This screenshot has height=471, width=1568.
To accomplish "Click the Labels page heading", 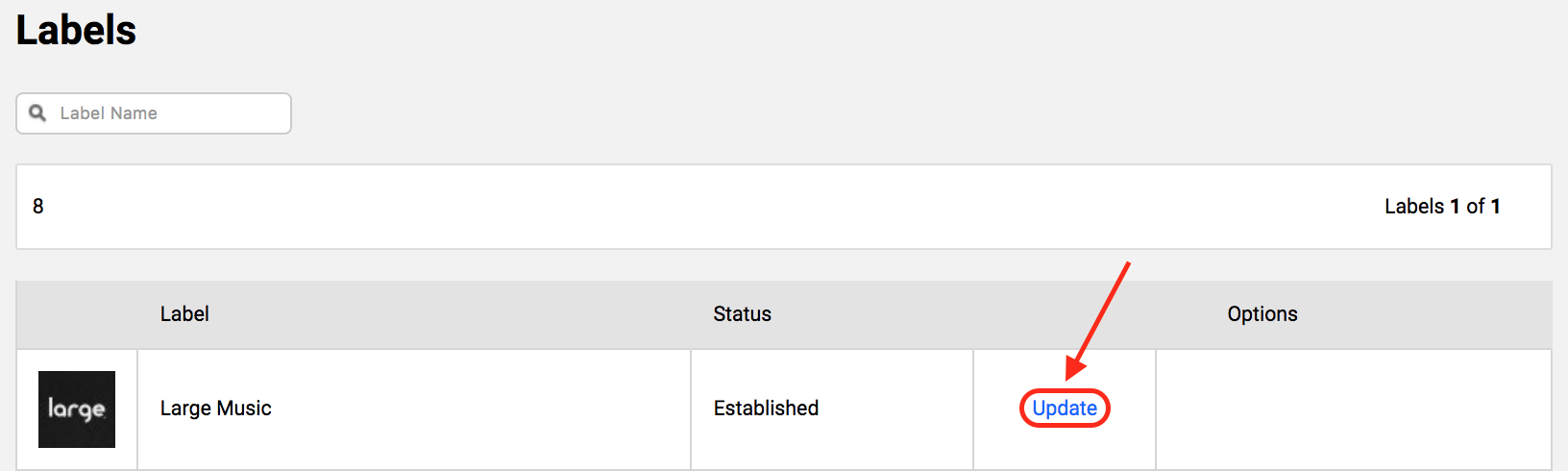I will pos(77,31).
